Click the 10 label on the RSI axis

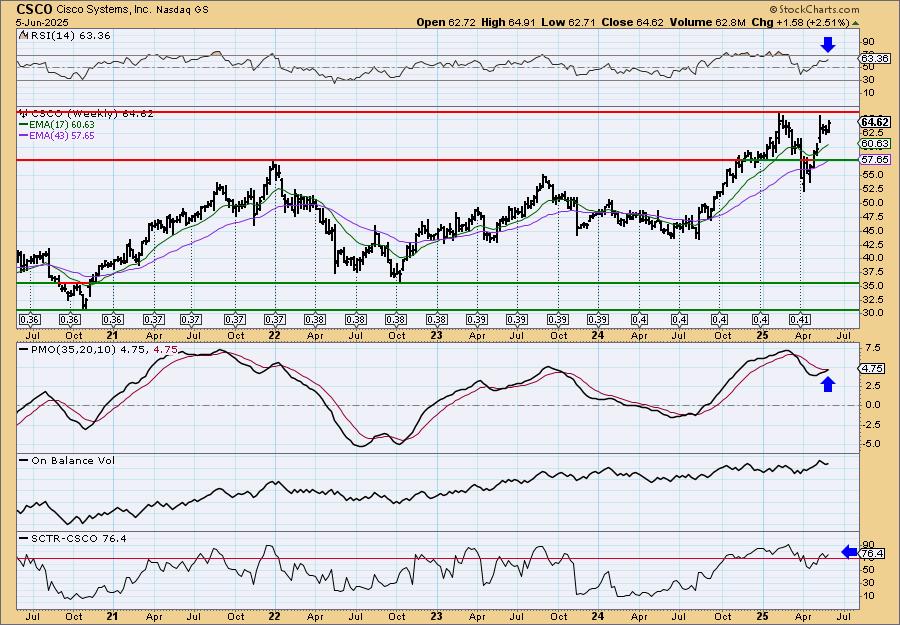[x=868, y=93]
